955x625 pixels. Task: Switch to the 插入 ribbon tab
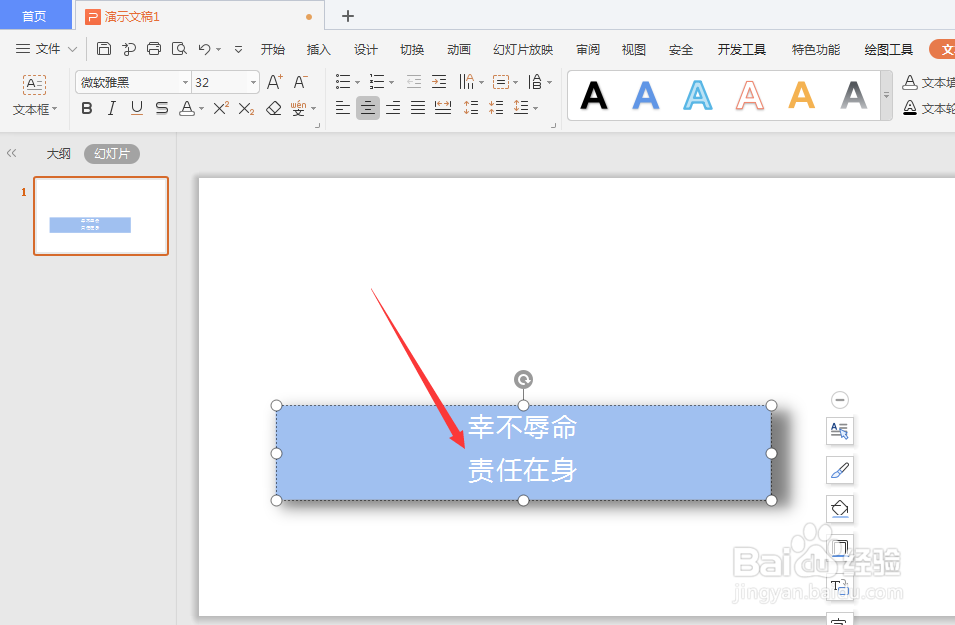[x=319, y=49]
